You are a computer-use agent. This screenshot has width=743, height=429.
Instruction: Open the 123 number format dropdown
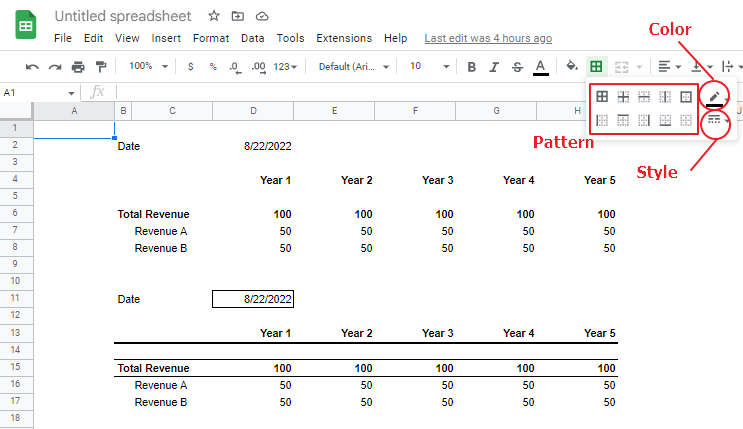[285, 67]
